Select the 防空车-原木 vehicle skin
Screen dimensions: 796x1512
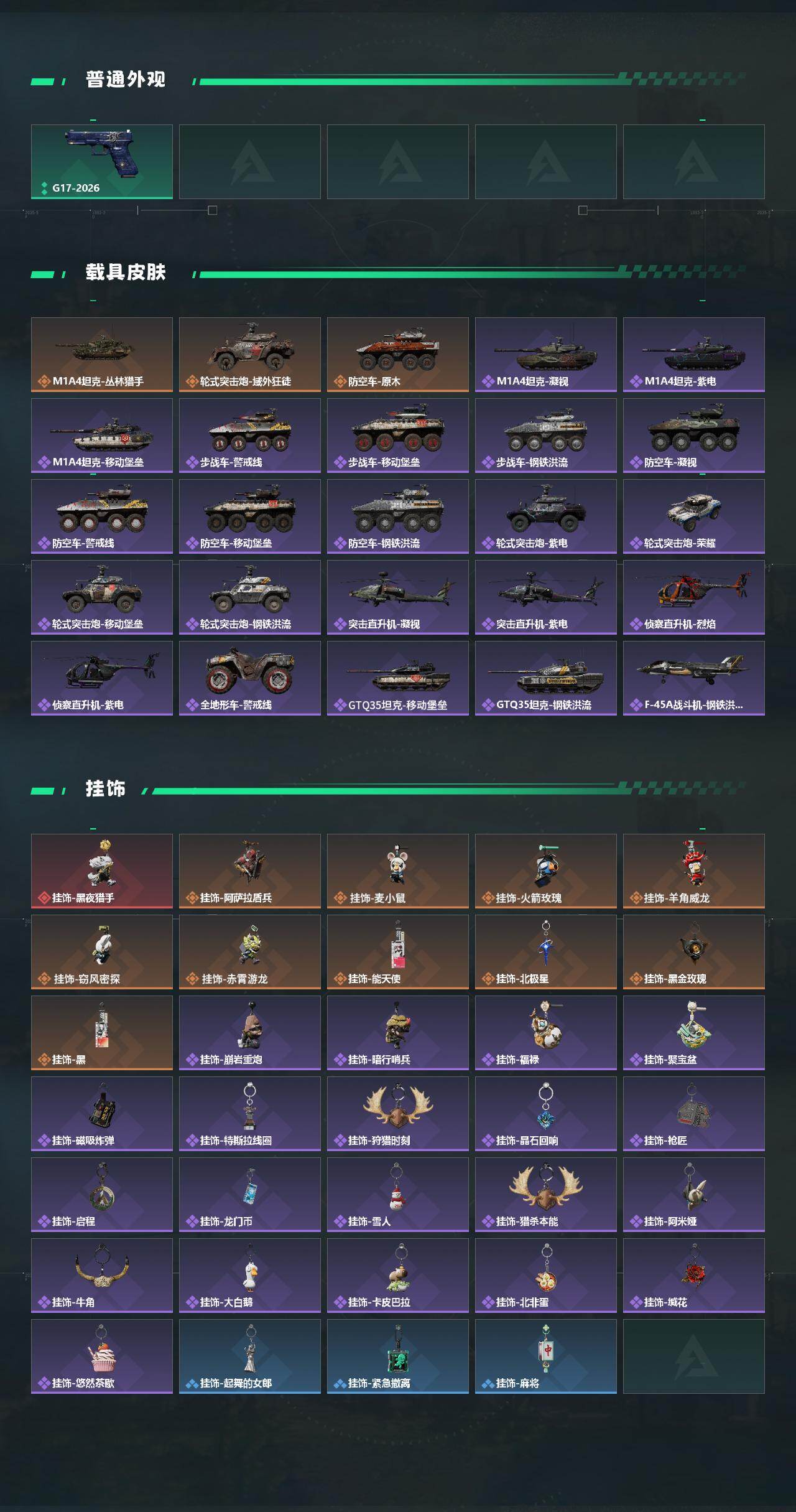point(398,355)
